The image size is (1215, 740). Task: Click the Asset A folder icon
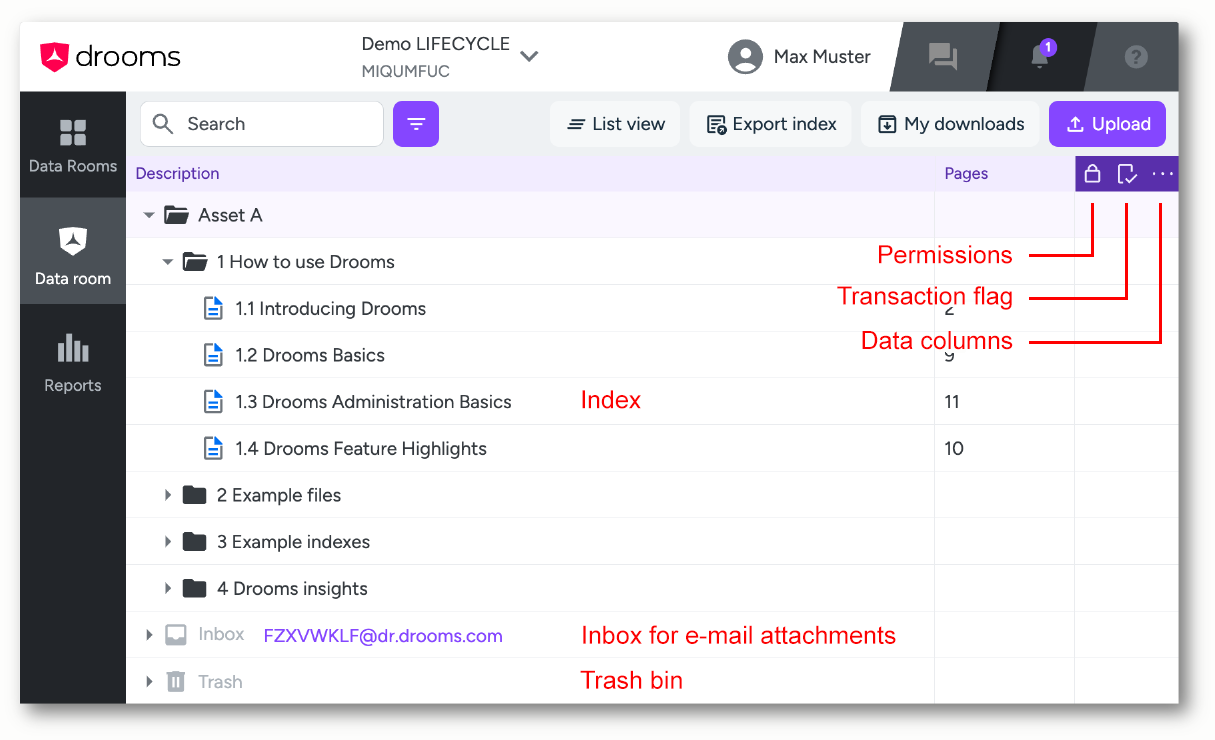pos(176,215)
